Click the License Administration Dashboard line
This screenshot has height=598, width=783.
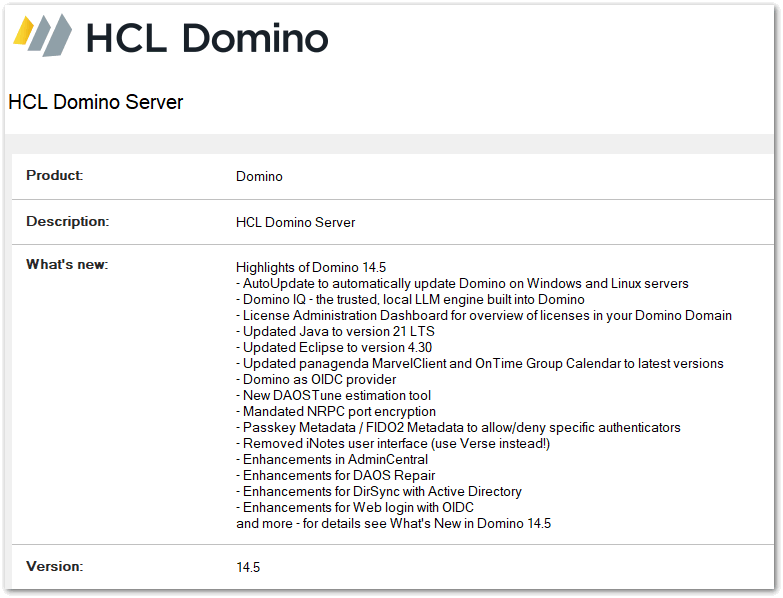coord(484,315)
